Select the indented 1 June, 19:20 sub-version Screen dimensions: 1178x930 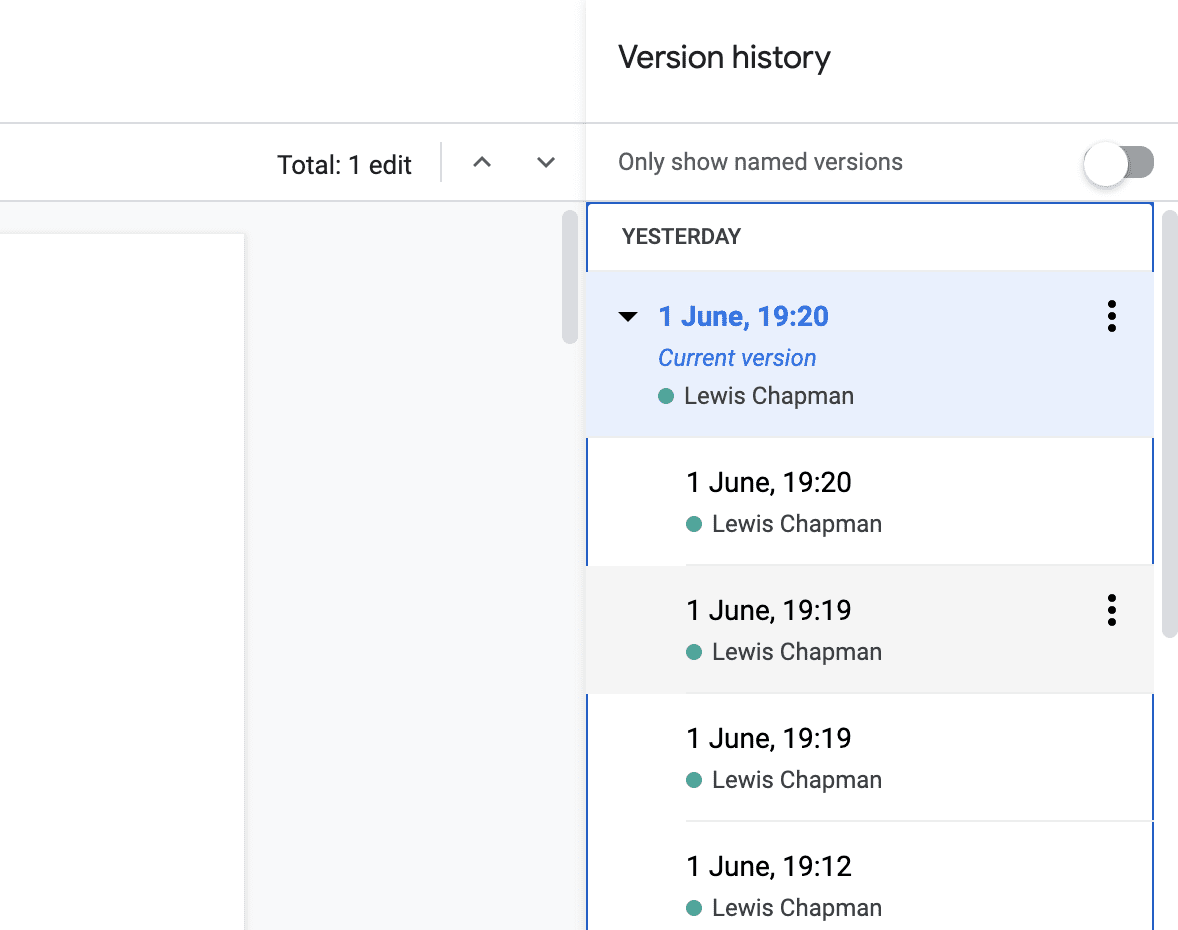click(768, 483)
